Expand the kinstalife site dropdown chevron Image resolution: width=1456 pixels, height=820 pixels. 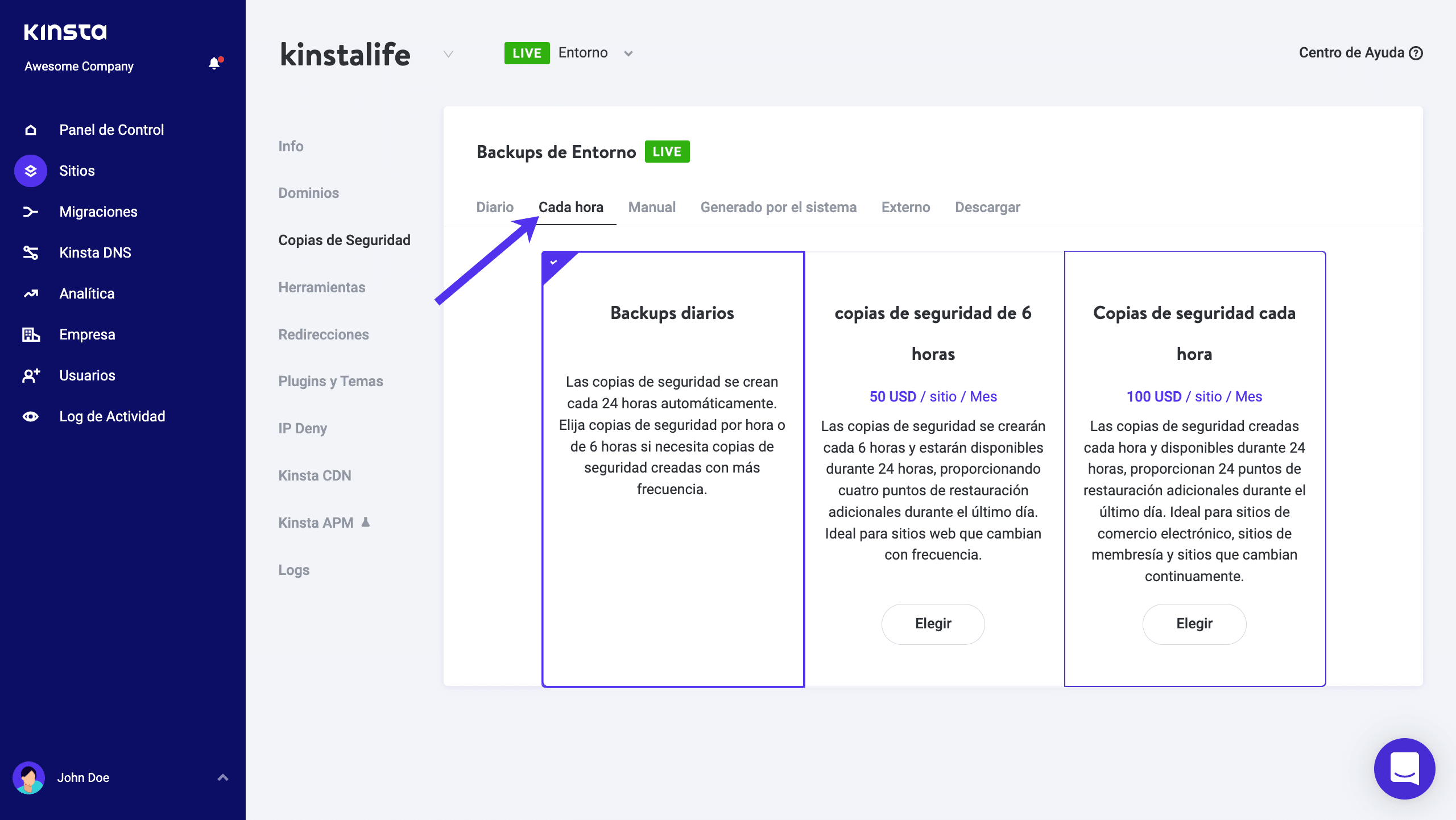pyautogui.click(x=448, y=54)
